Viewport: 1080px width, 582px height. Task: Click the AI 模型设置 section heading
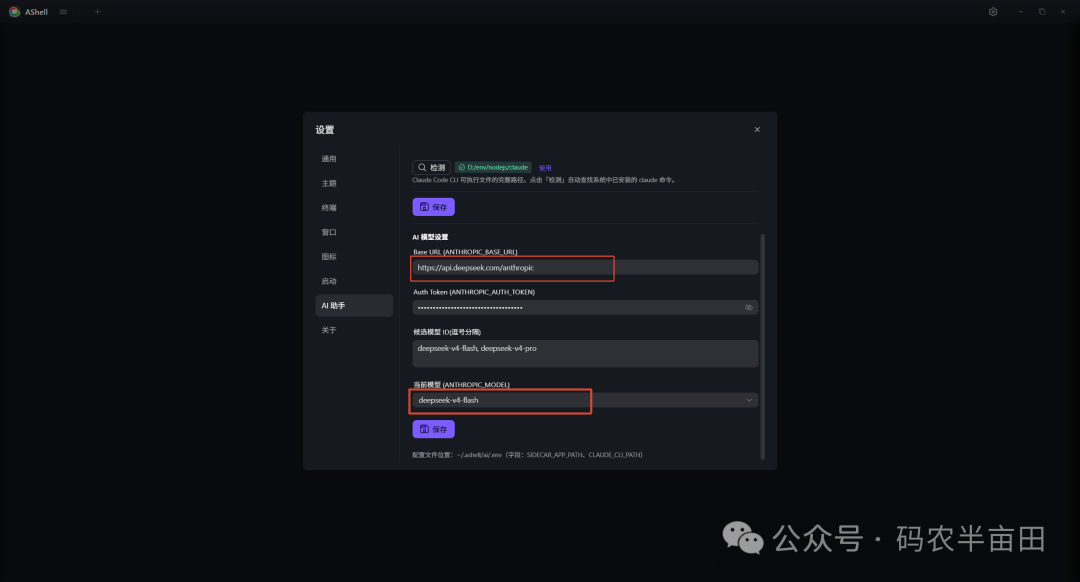point(430,237)
